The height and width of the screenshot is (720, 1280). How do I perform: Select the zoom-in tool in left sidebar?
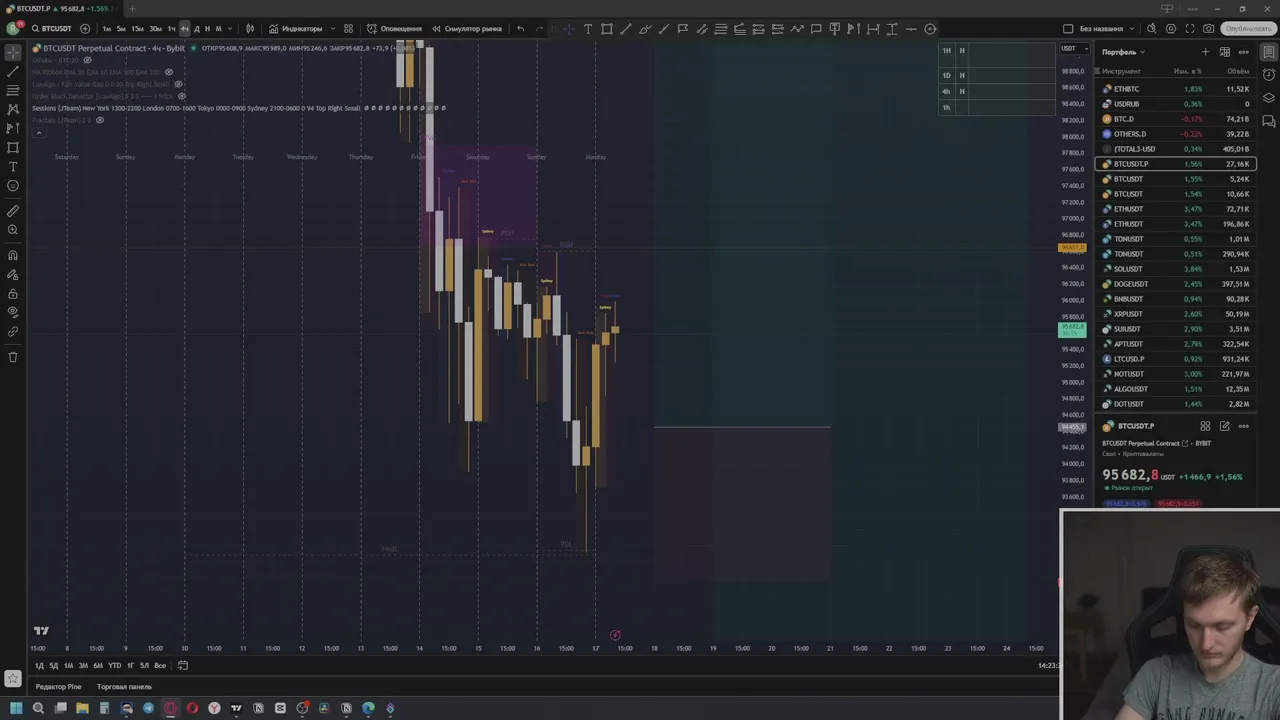[x=13, y=230]
